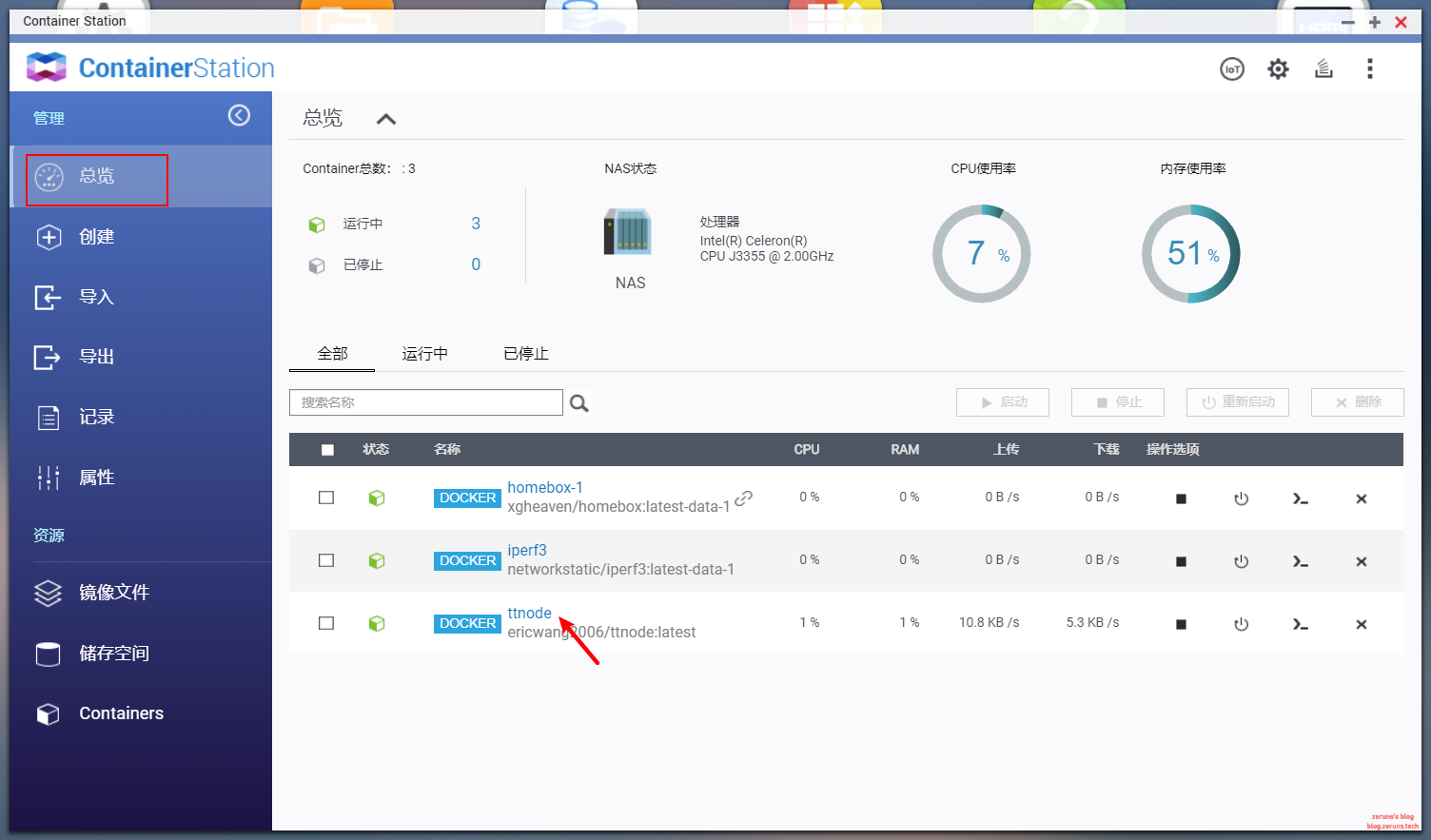Click ttnode running status cube

click(x=377, y=623)
